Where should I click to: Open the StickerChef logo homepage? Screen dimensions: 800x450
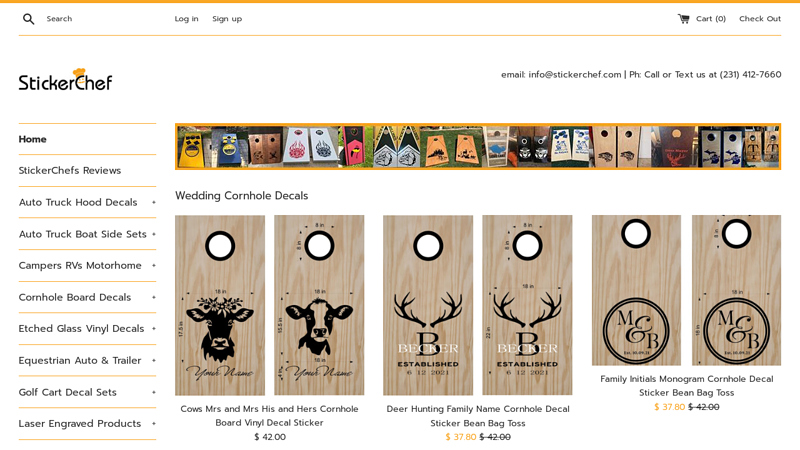tap(65, 80)
